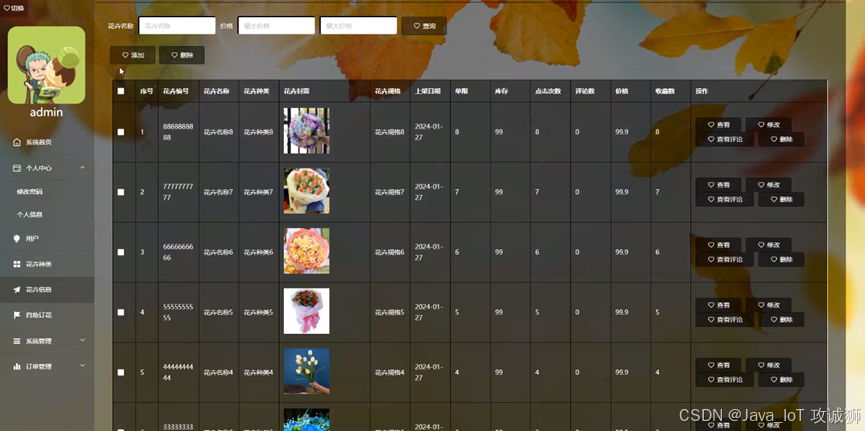This screenshot has height=431, width=865.
Task: Open the cover thumbnail of 花卉名称4
Action: (307, 371)
